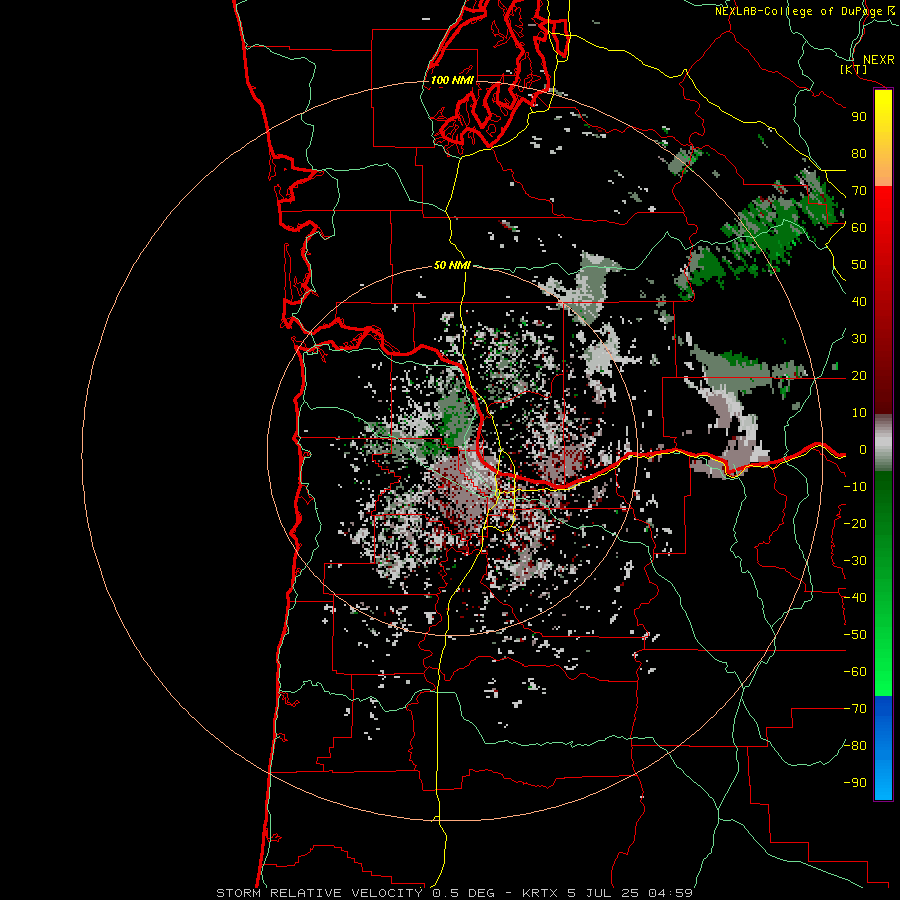The height and width of the screenshot is (900, 900).
Task: Click the light orange band on the color bar
Action: [x=883, y=170]
